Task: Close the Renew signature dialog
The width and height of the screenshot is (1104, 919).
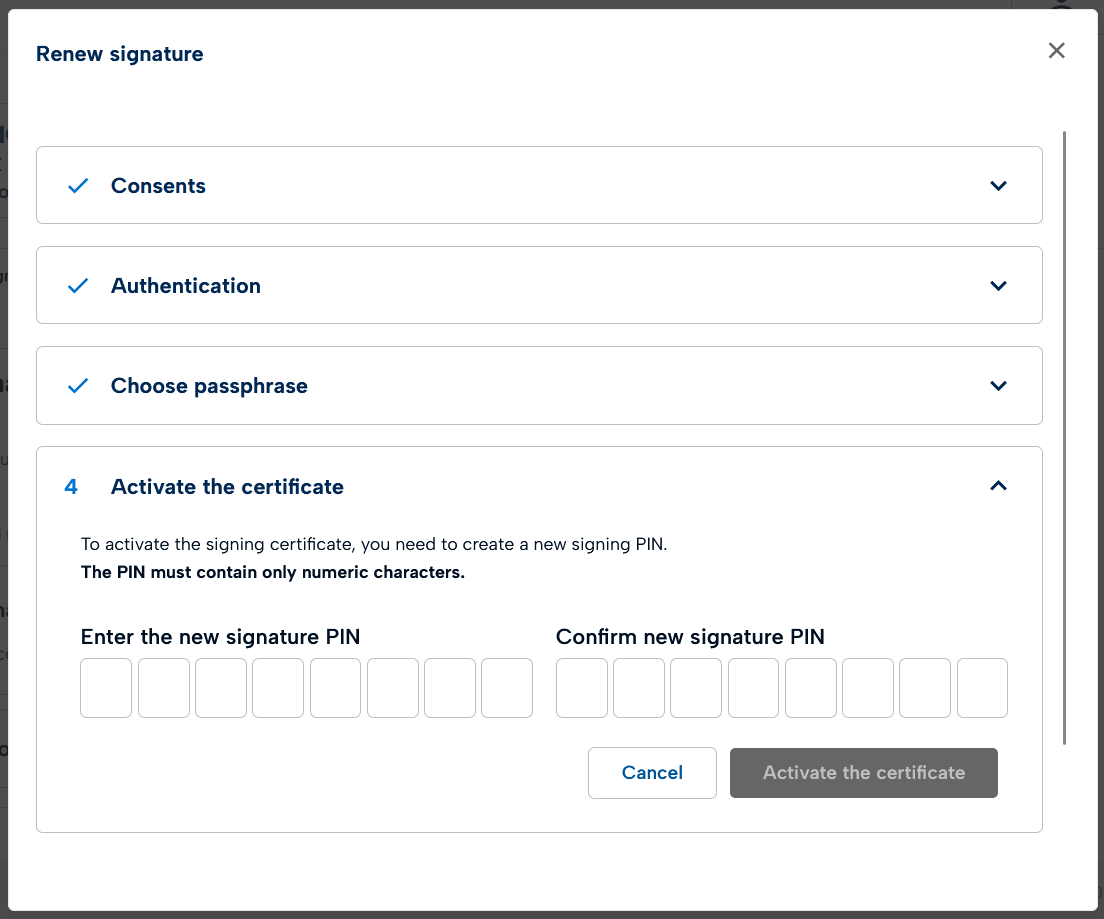Action: click(x=1056, y=51)
